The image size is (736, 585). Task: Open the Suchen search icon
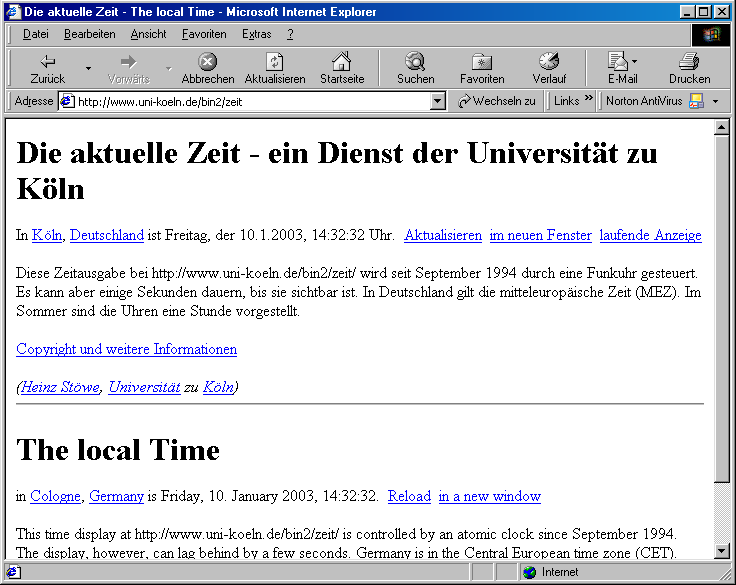coord(415,61)
